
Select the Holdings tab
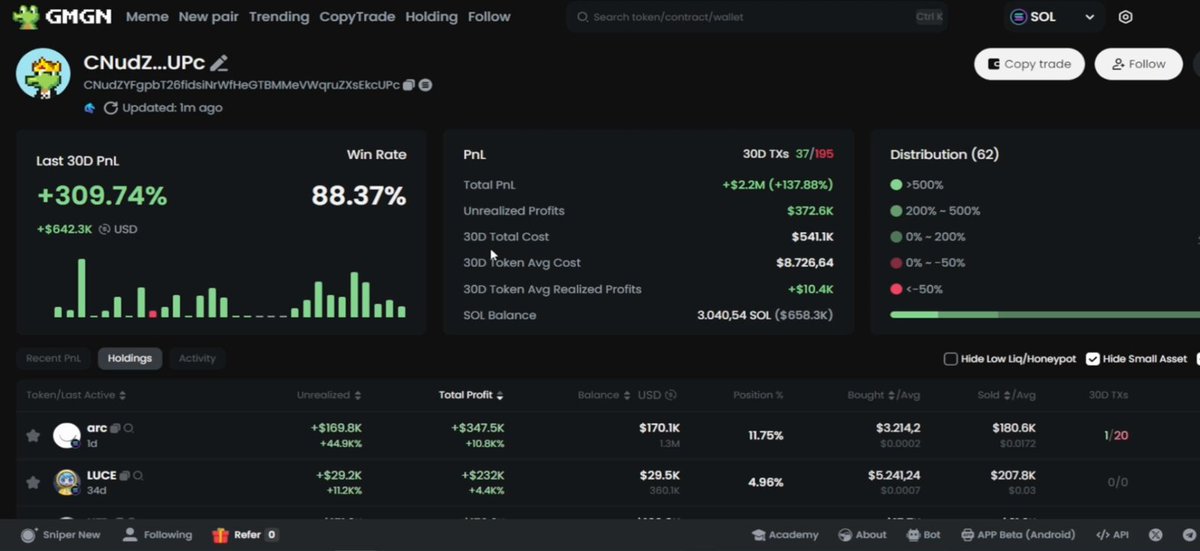coord(130,358)
